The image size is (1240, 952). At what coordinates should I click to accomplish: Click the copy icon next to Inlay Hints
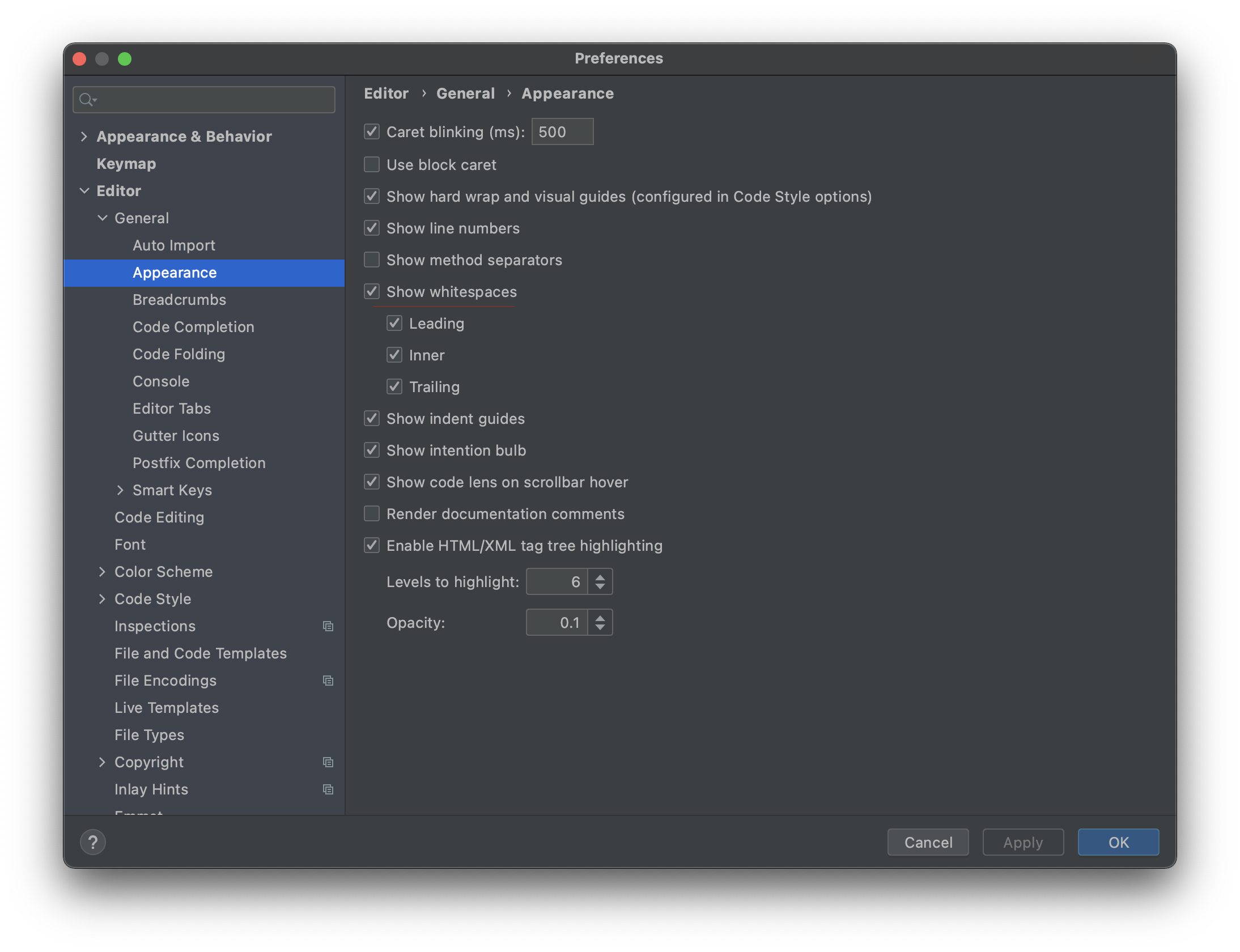coord(329,789)
